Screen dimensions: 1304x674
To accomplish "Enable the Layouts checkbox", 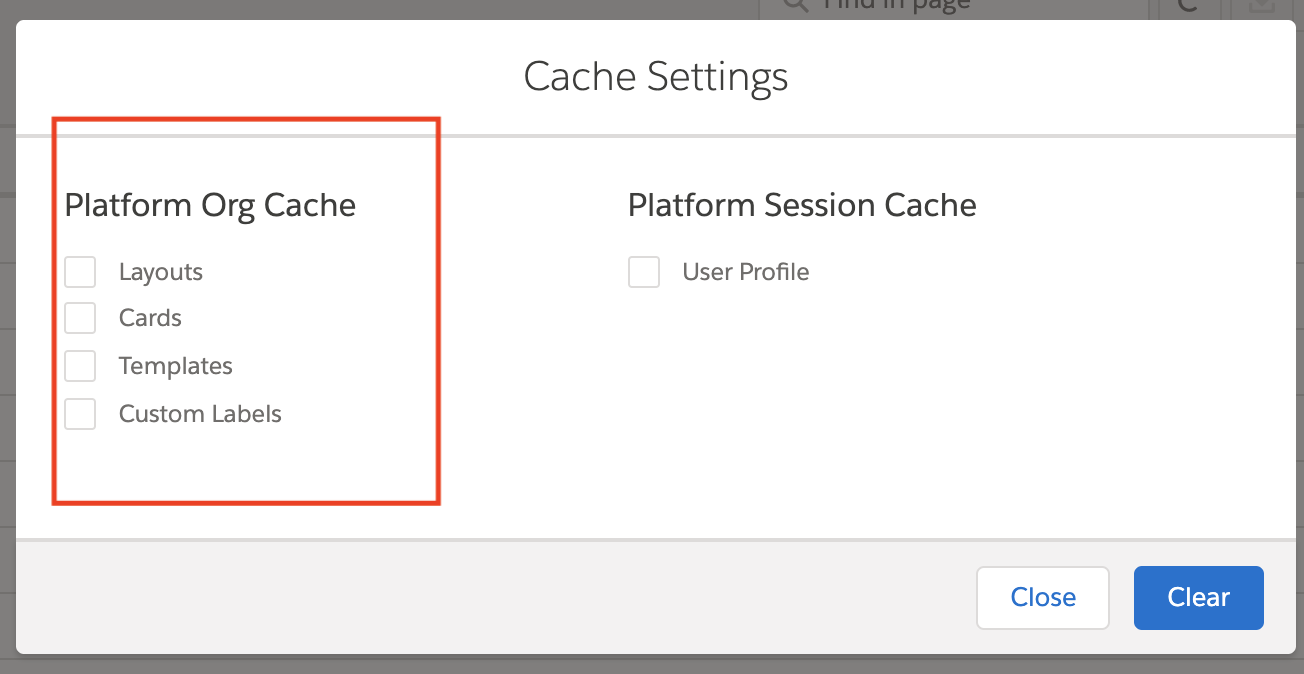I will click(80, 272).
